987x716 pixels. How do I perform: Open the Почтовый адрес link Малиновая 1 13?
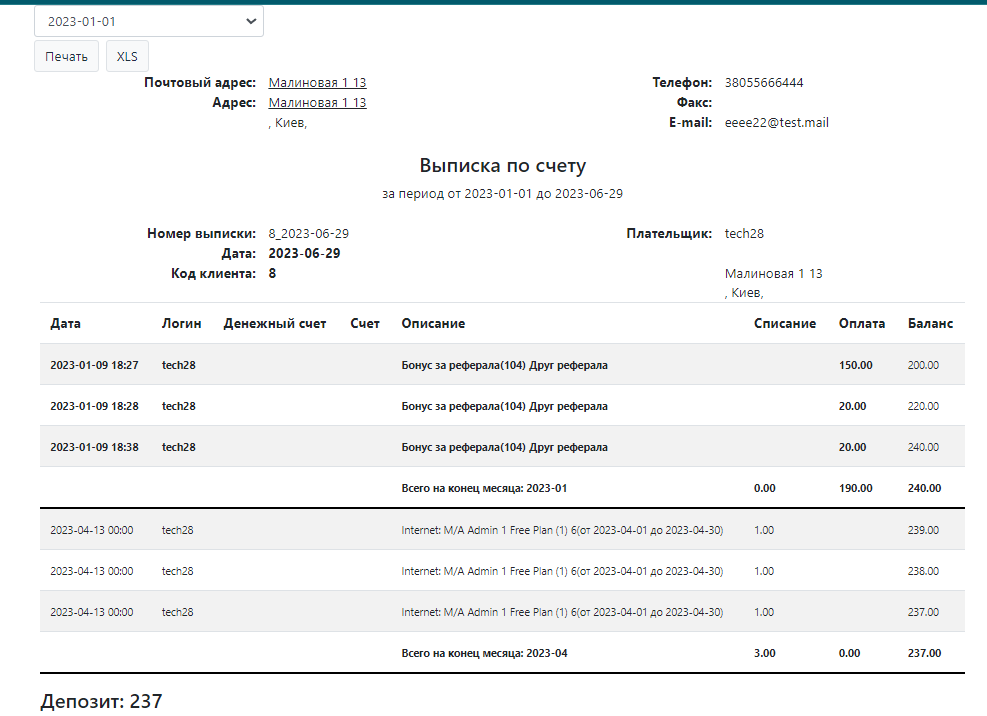317,83
